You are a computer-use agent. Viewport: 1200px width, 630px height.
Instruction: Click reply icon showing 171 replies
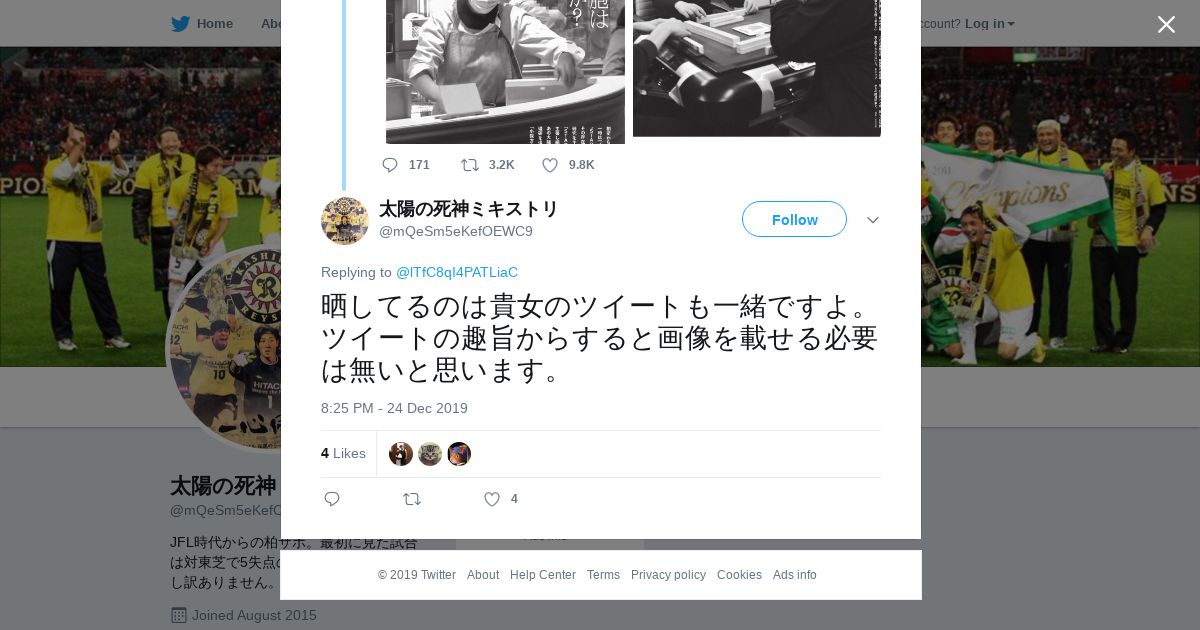[x=390, y=165]
